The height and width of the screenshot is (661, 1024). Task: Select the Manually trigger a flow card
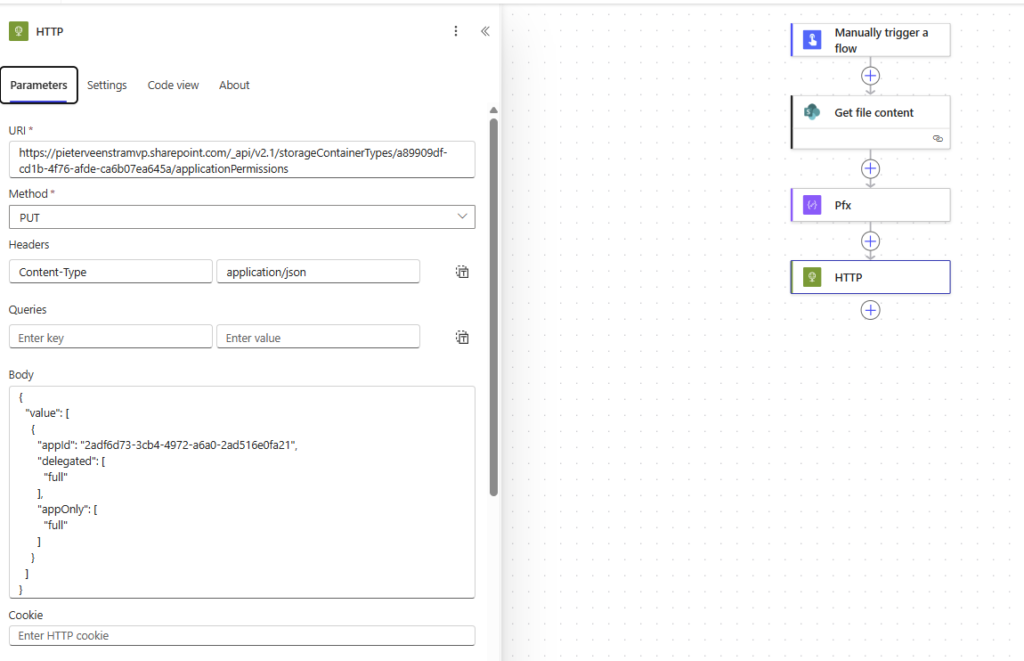[x=871, y=40]
